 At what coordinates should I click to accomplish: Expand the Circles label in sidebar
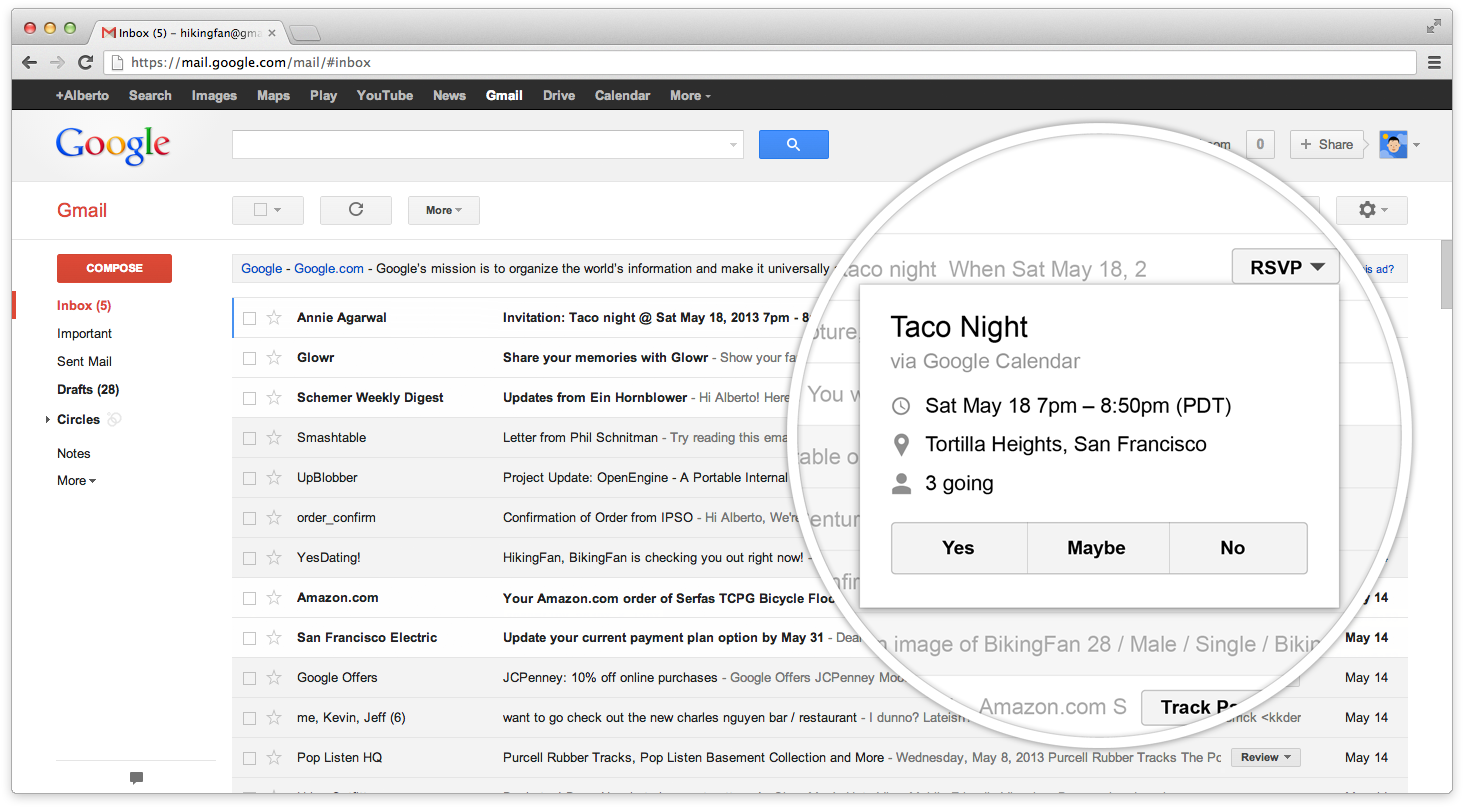[x=48, y=420]
